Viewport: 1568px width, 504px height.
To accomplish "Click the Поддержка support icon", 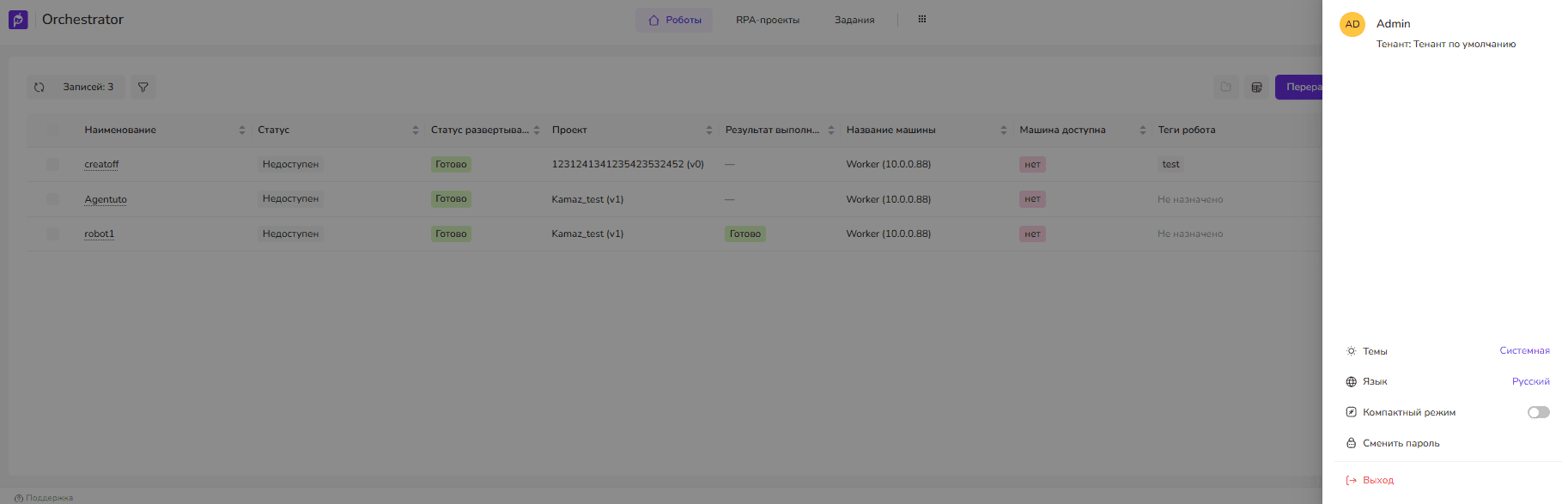I will 19,498.
